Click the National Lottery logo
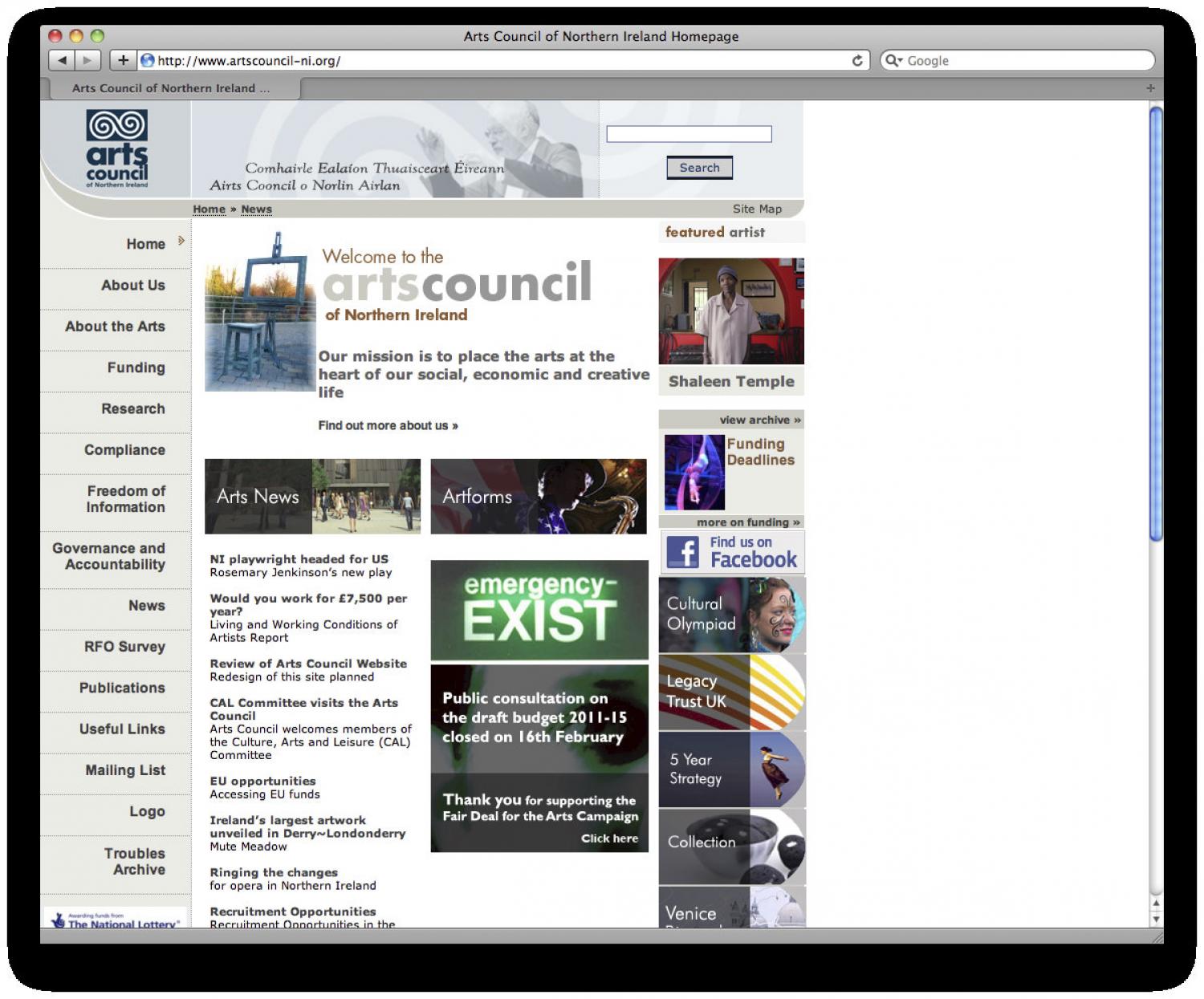Image resolution: width=1204 pixels, height=999 pixels. click(115, 920)
